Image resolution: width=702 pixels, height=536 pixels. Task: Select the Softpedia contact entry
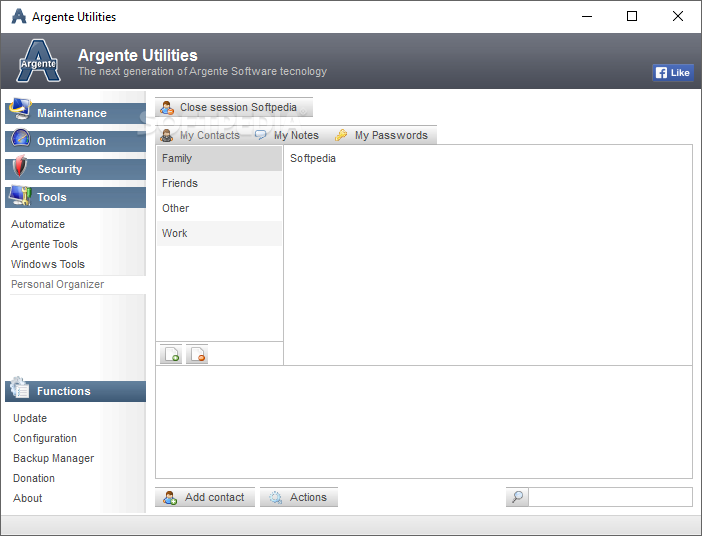coord(313,159)
